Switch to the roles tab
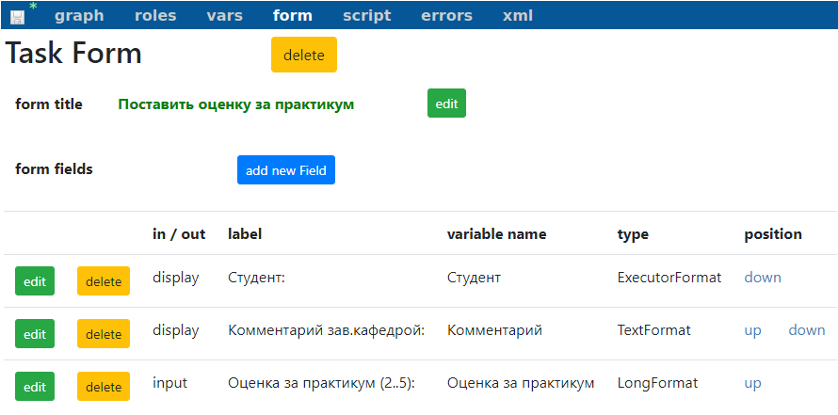 point(156,15)
